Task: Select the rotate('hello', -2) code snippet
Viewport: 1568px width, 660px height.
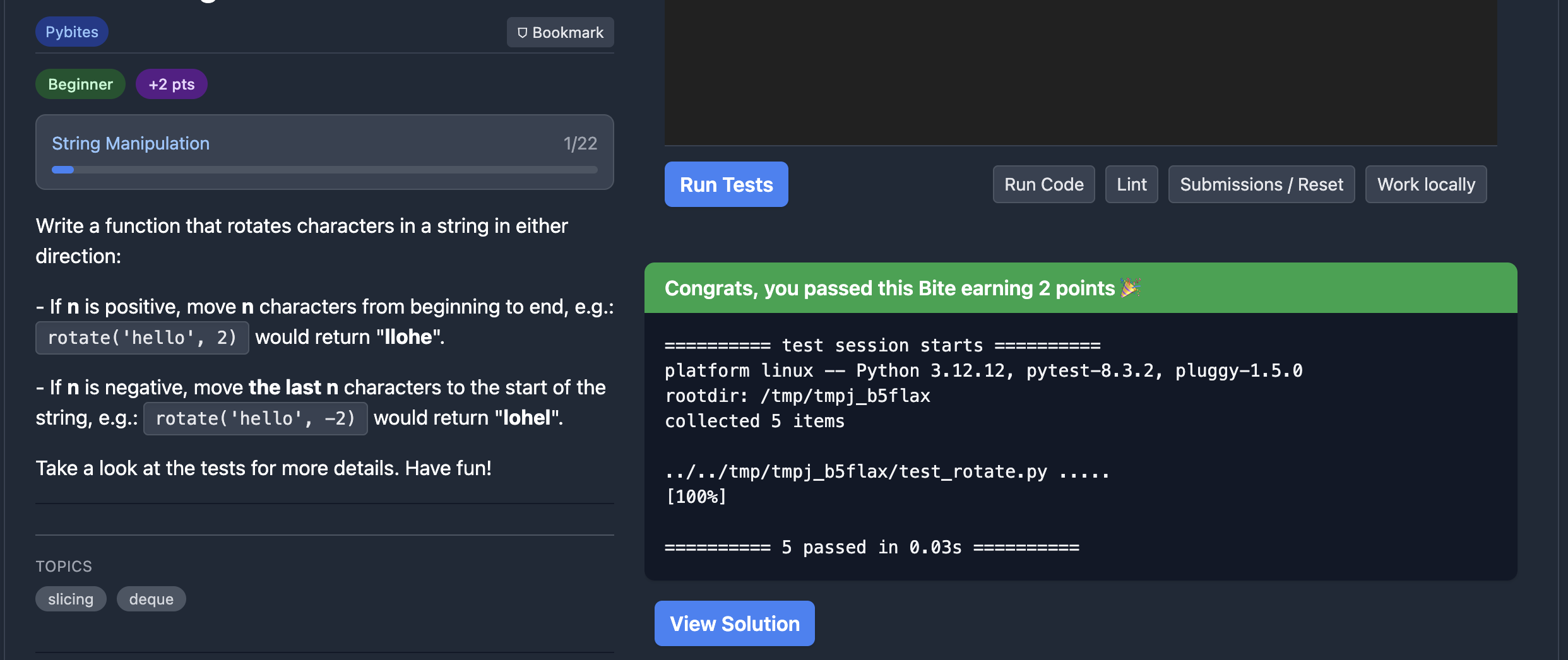Action: click(255, 418)
